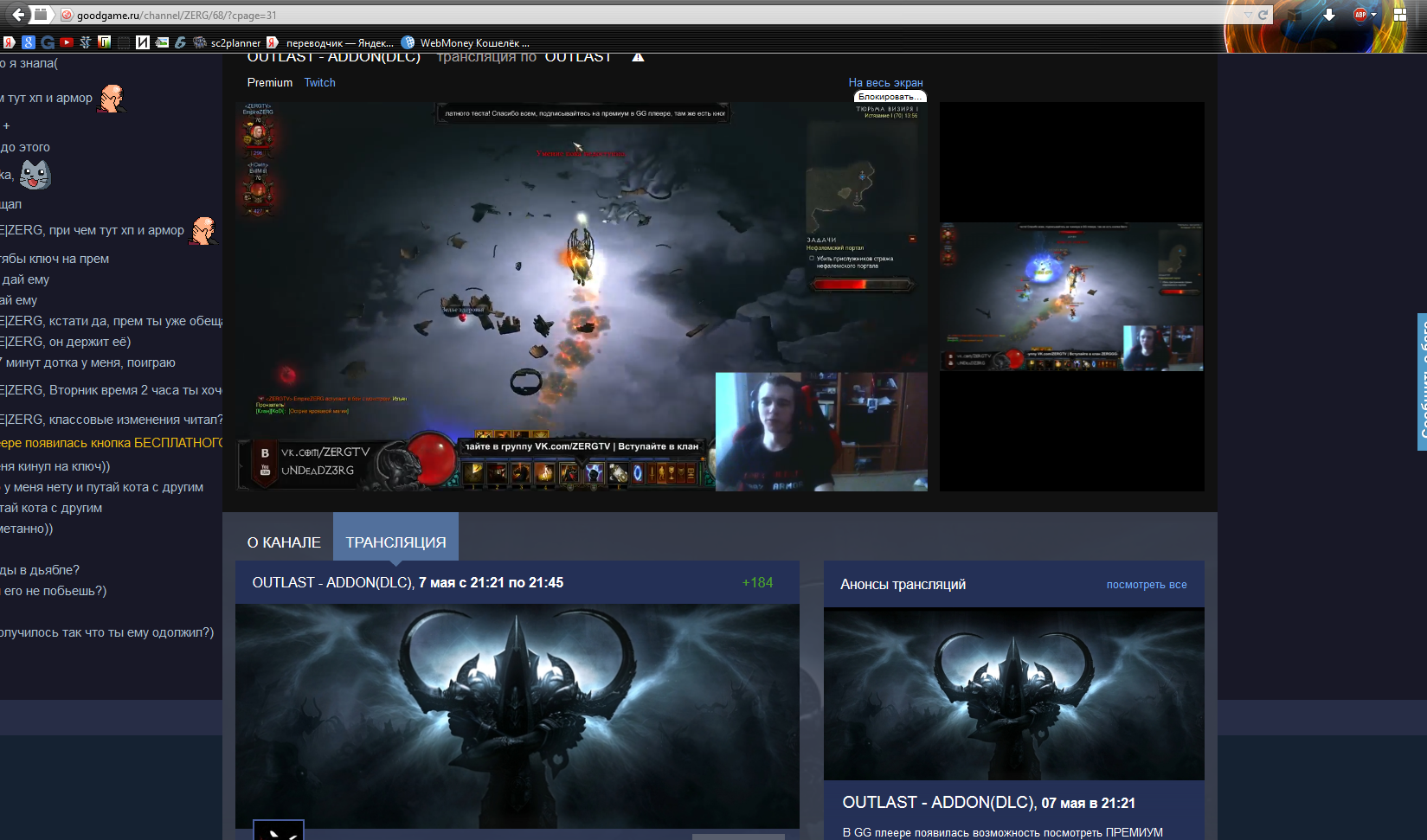The image size is (1427, 840).
Task: Open the 'переводчик — Яндекс' bookmark
Action: (x=330, y=42)
